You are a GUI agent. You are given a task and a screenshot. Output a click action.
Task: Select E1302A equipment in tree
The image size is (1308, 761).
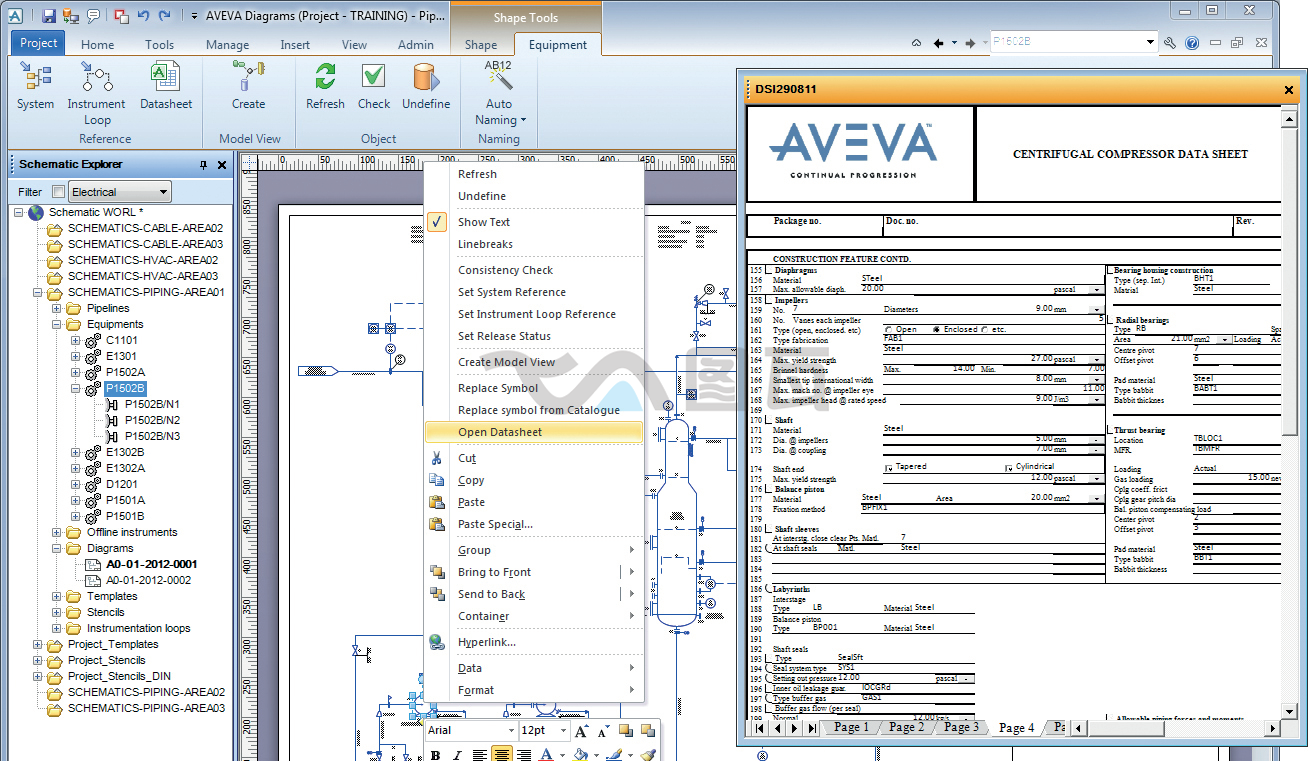[125, 468]
